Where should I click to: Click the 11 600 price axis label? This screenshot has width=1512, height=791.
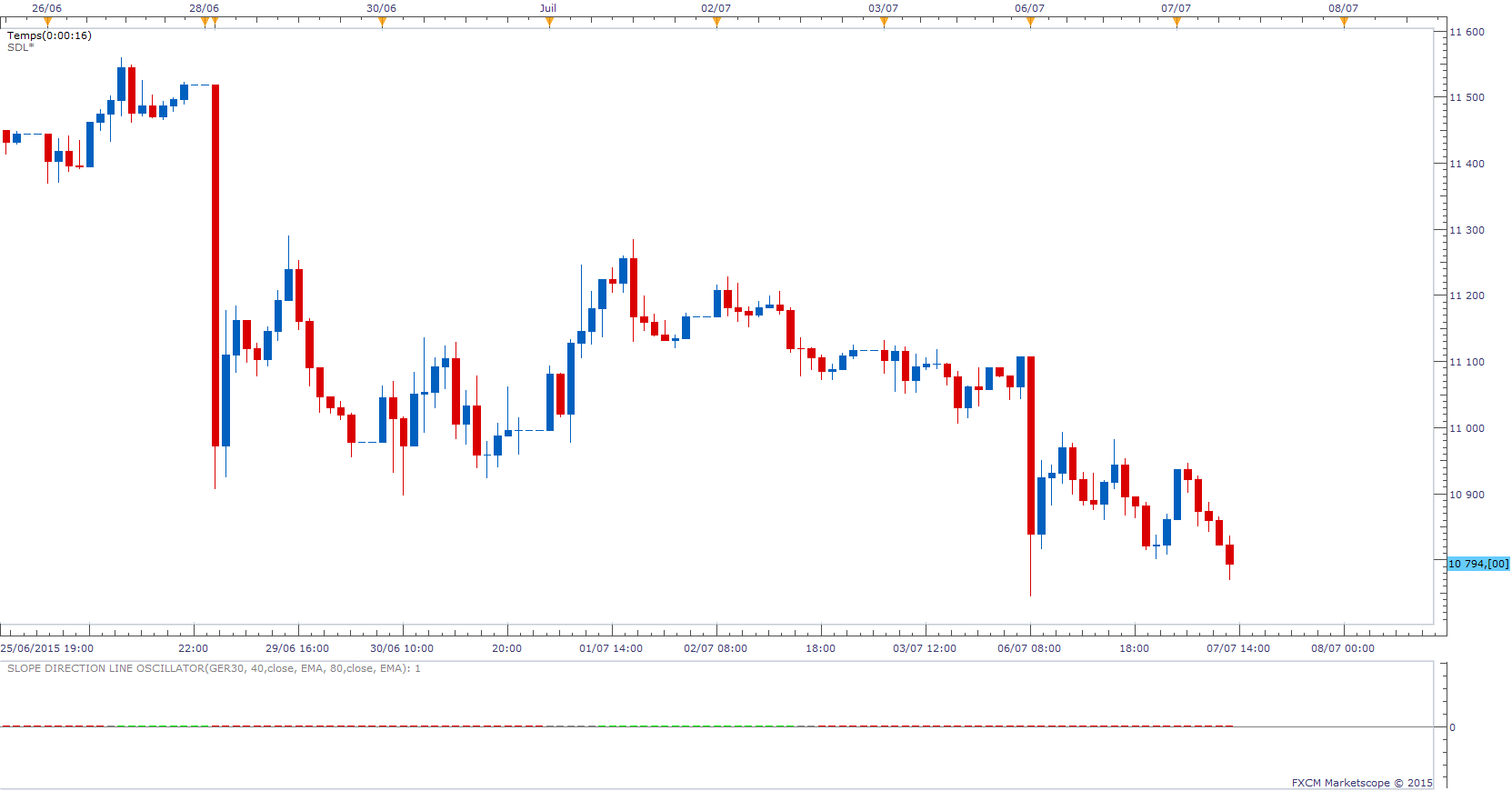pyautogui.click(x=1467, y=32)
